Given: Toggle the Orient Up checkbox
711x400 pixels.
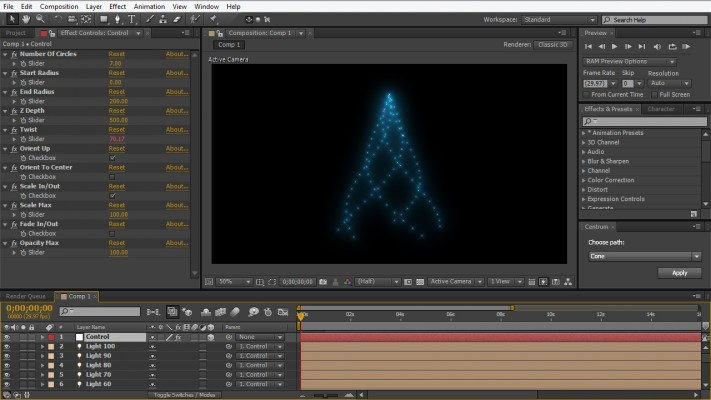Looking at the screenshot, I should (x=113, y=158).
